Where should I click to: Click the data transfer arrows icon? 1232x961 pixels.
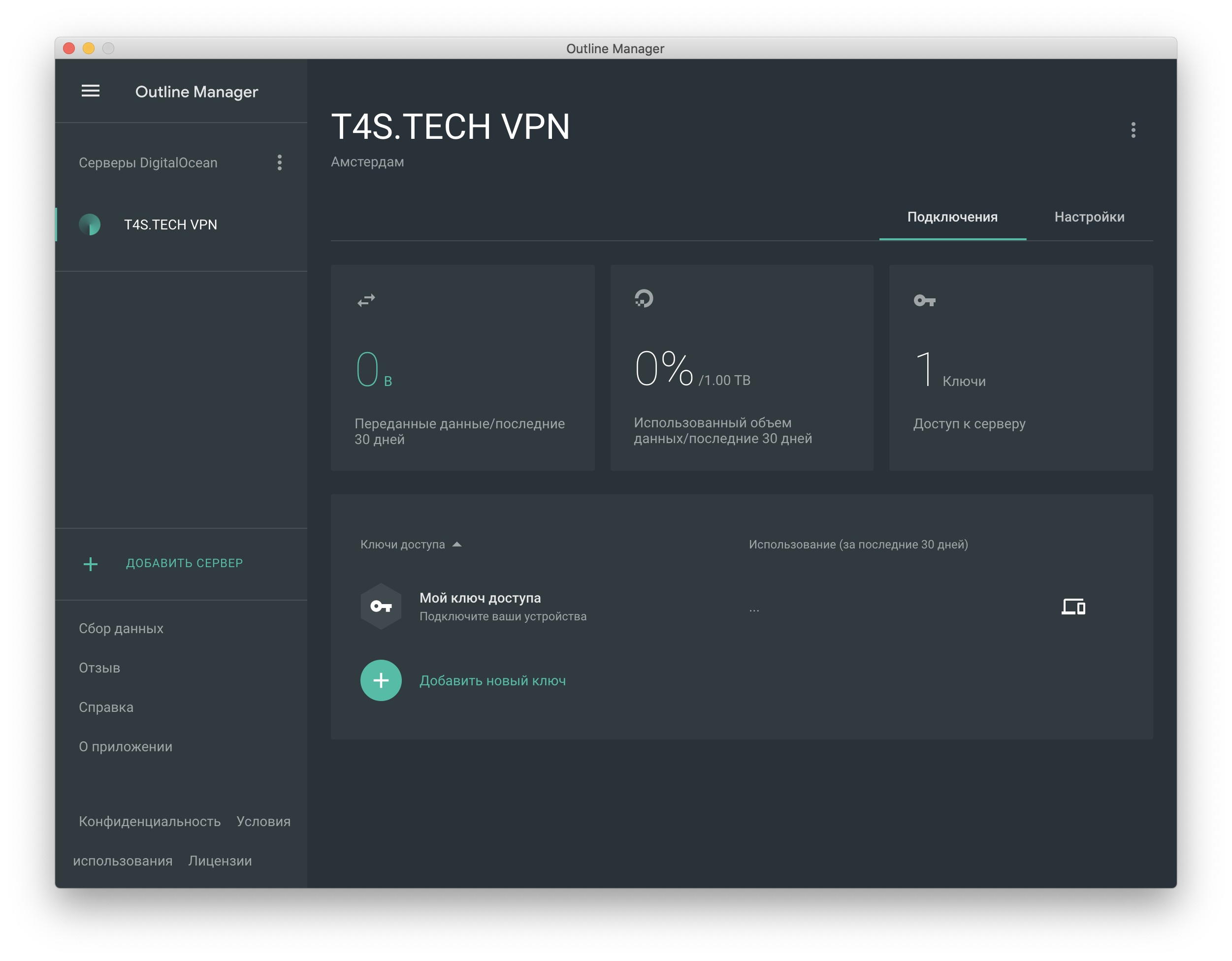366,300
